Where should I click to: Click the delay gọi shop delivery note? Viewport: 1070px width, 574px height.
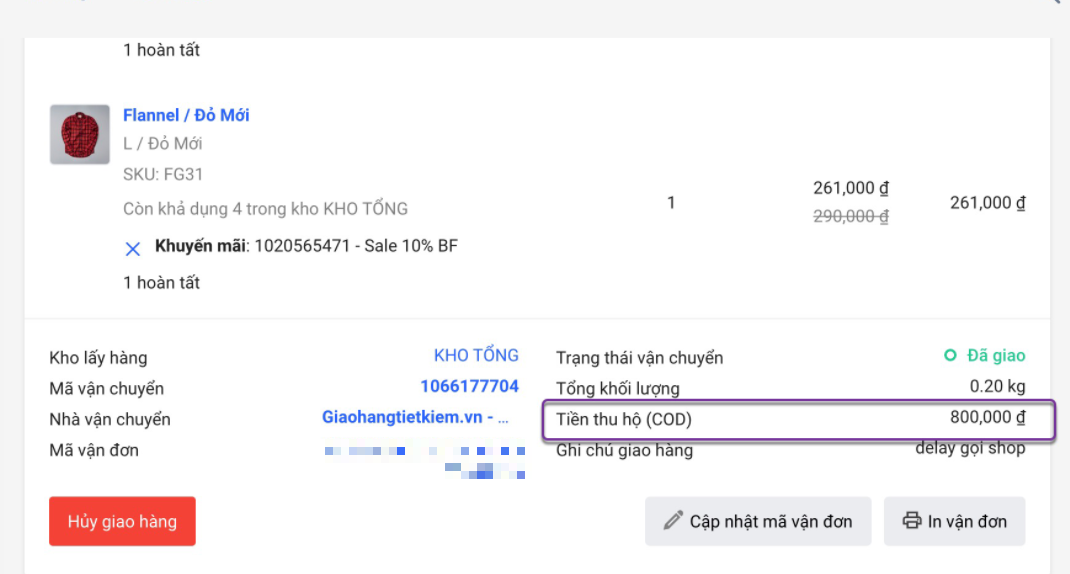pos(970,448)
